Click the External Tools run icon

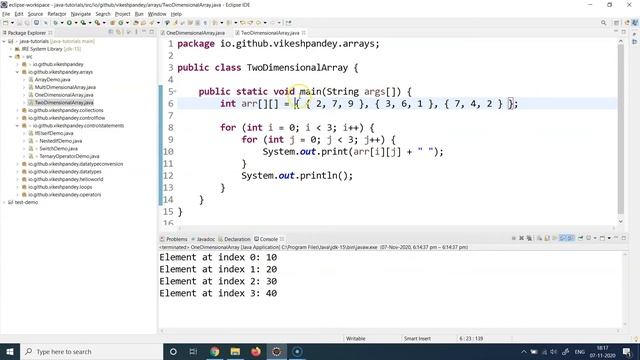(97, 22)
